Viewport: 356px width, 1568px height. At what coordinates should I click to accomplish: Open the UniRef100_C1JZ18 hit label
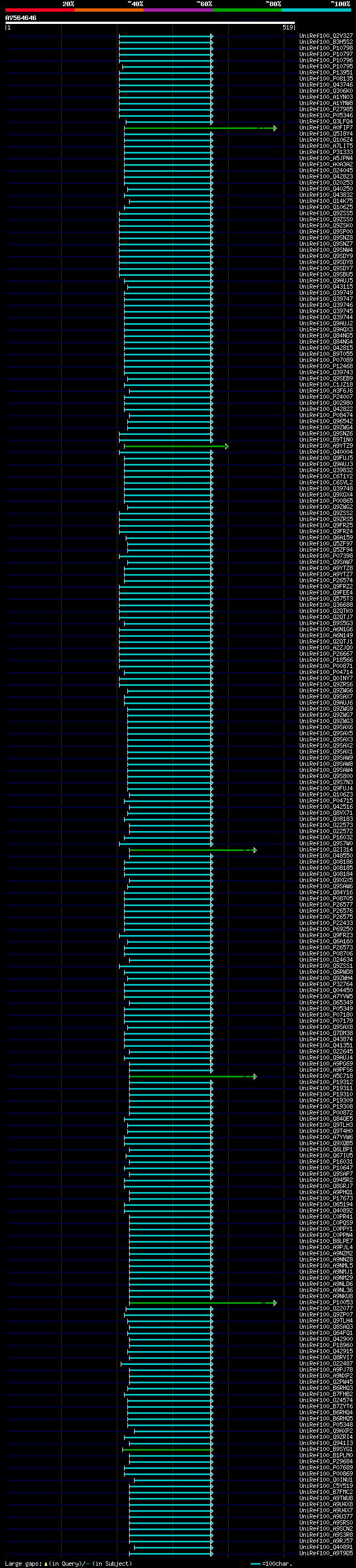coord(325,385)
